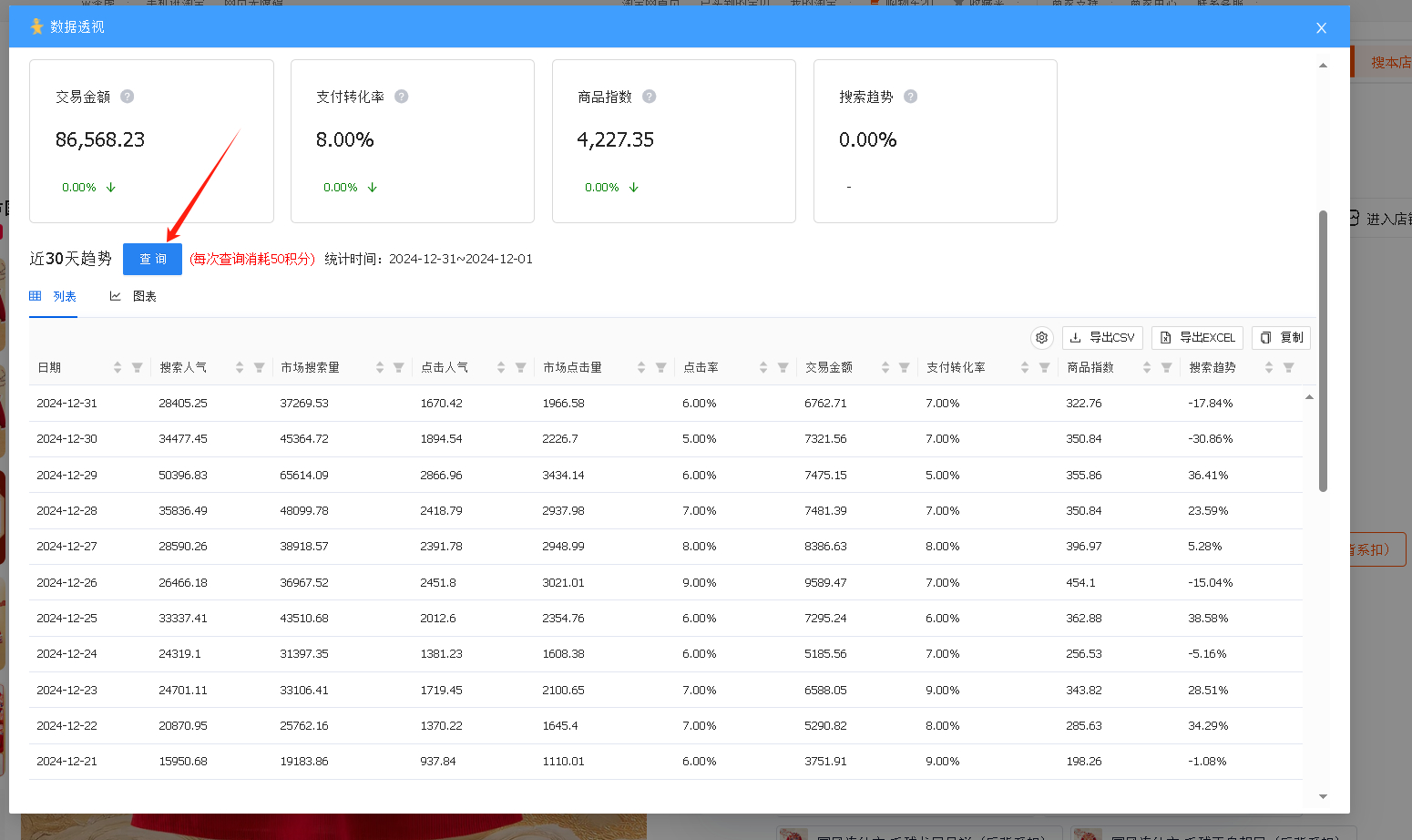Filter the 点击人气 column funnel icon

pos(521,367)
